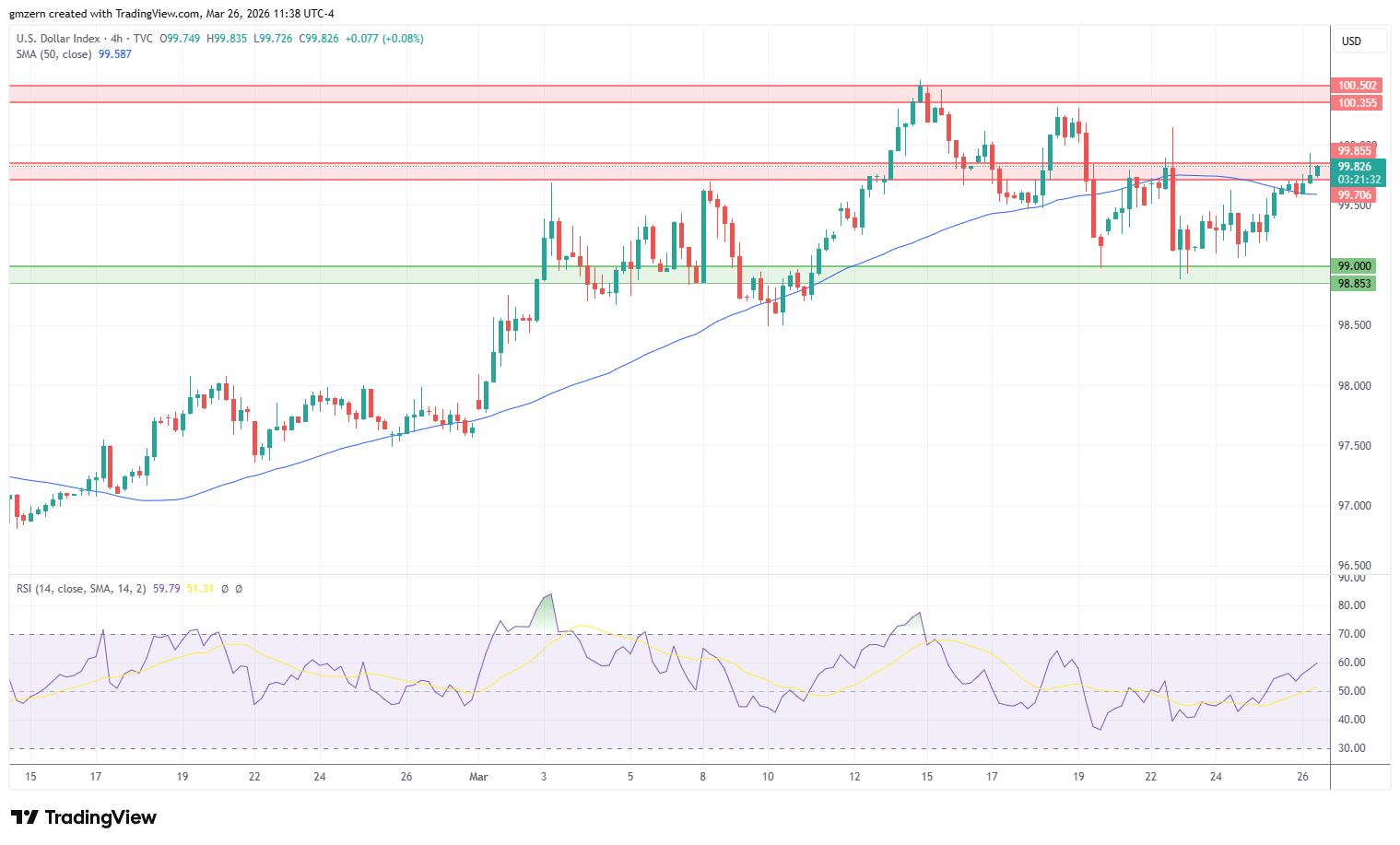Click the purple RSI value 59.79

(x=166, y=588)
